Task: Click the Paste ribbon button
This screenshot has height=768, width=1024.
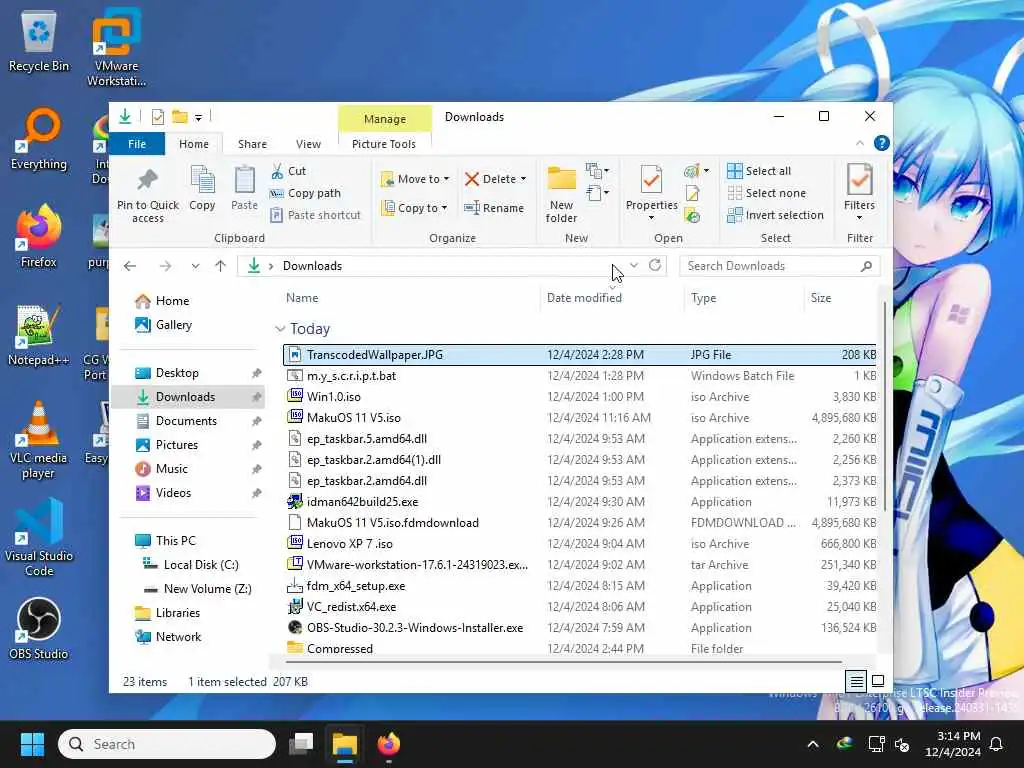Action: [244, 188]
